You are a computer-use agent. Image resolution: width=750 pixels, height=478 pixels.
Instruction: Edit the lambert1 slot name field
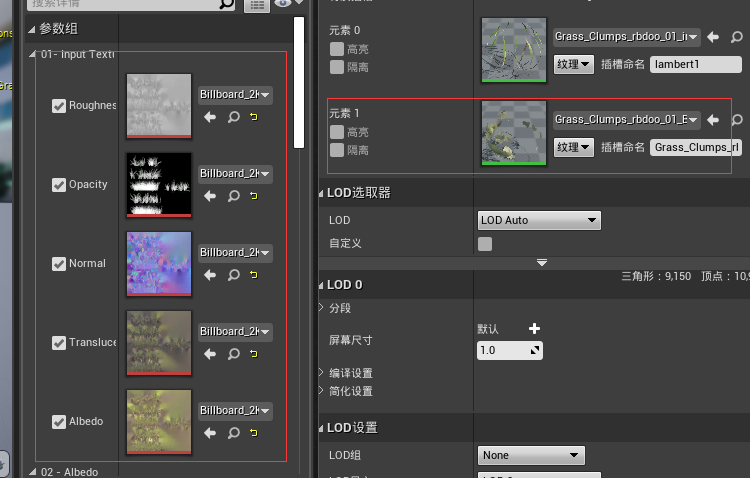[695, 64]
